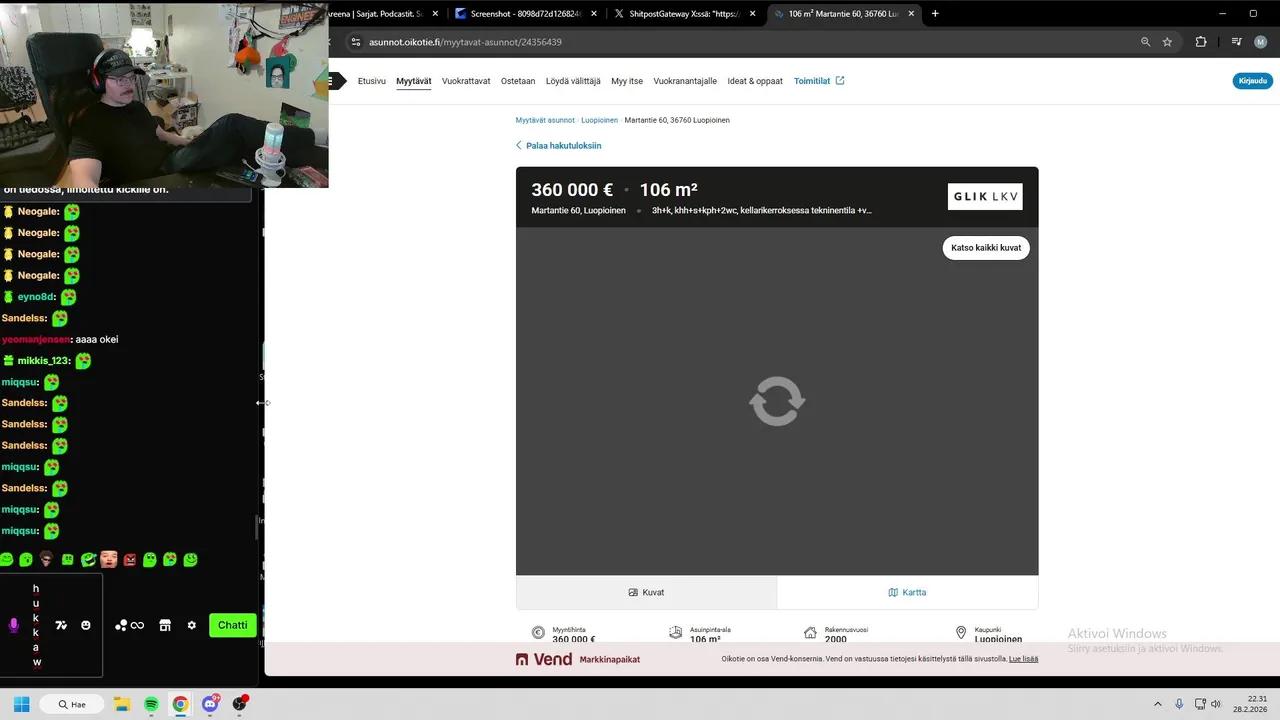
Task: Switch to the Kartta tab on the listing
Action: click(x=907, y=591)
